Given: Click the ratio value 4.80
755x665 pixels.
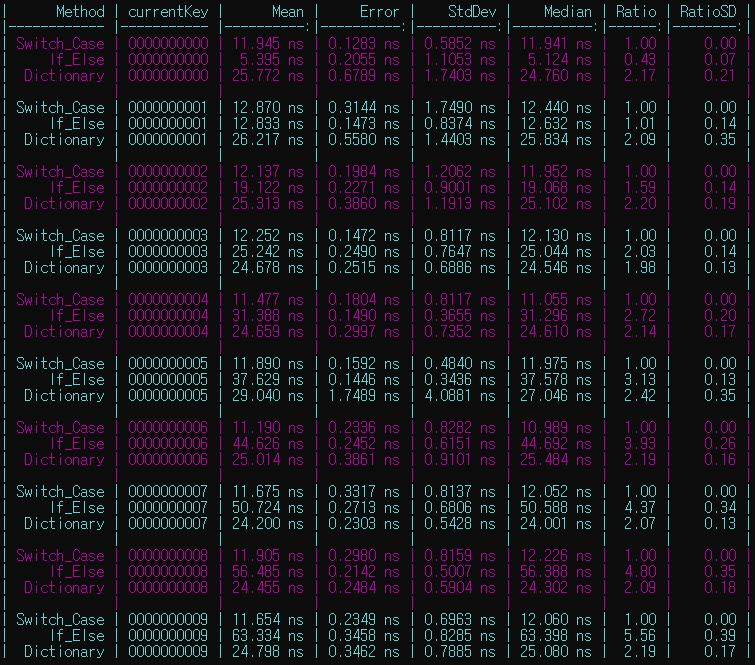Looking at the screenshot, I should click(640, 572).
